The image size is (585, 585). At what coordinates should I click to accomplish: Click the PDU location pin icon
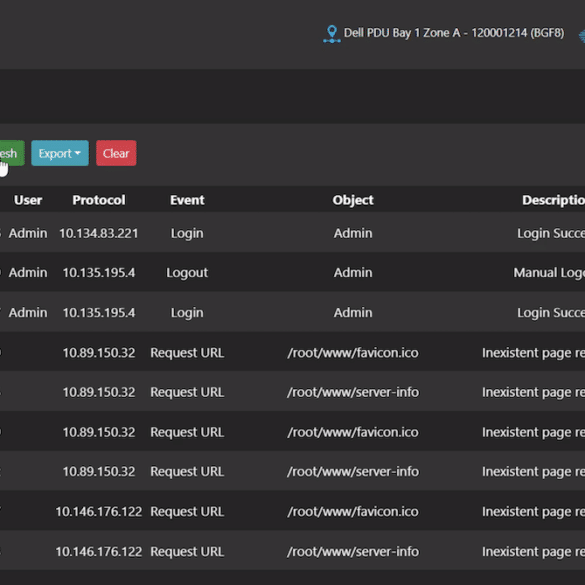pos(331,34)
